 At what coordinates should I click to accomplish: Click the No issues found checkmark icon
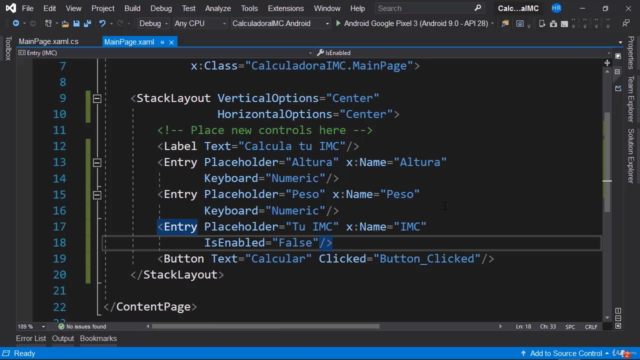61,327
